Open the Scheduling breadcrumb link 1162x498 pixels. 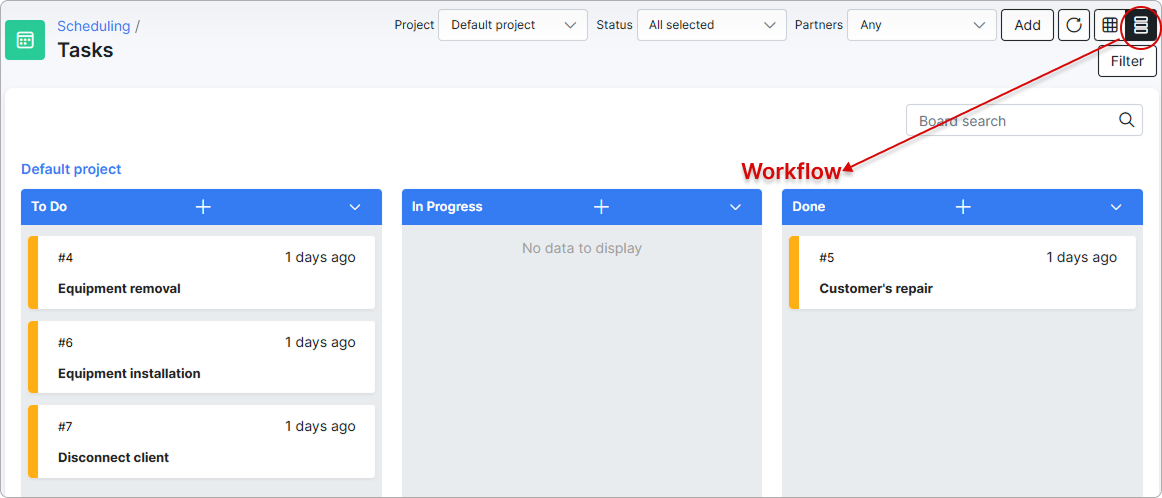[93, 26]
